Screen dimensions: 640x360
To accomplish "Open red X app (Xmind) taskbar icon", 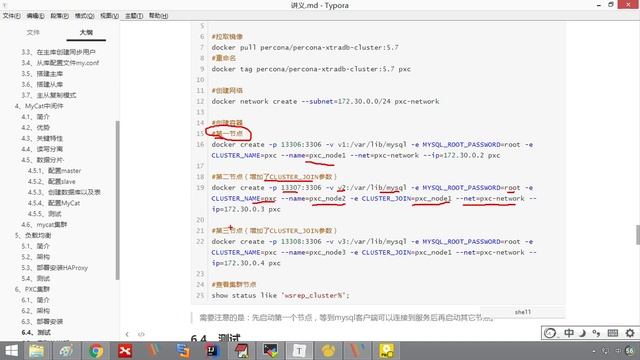I will tap(125, 351).
